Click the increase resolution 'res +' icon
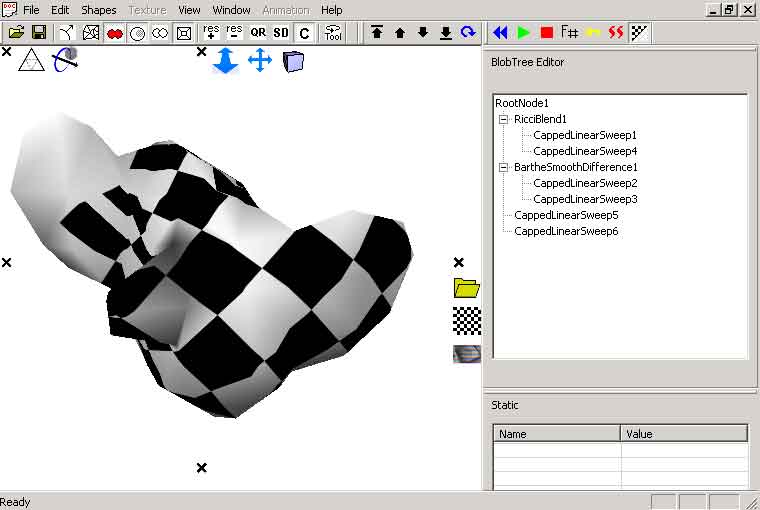The width and height of the screenshot is (760, 510). pos(211,33)
